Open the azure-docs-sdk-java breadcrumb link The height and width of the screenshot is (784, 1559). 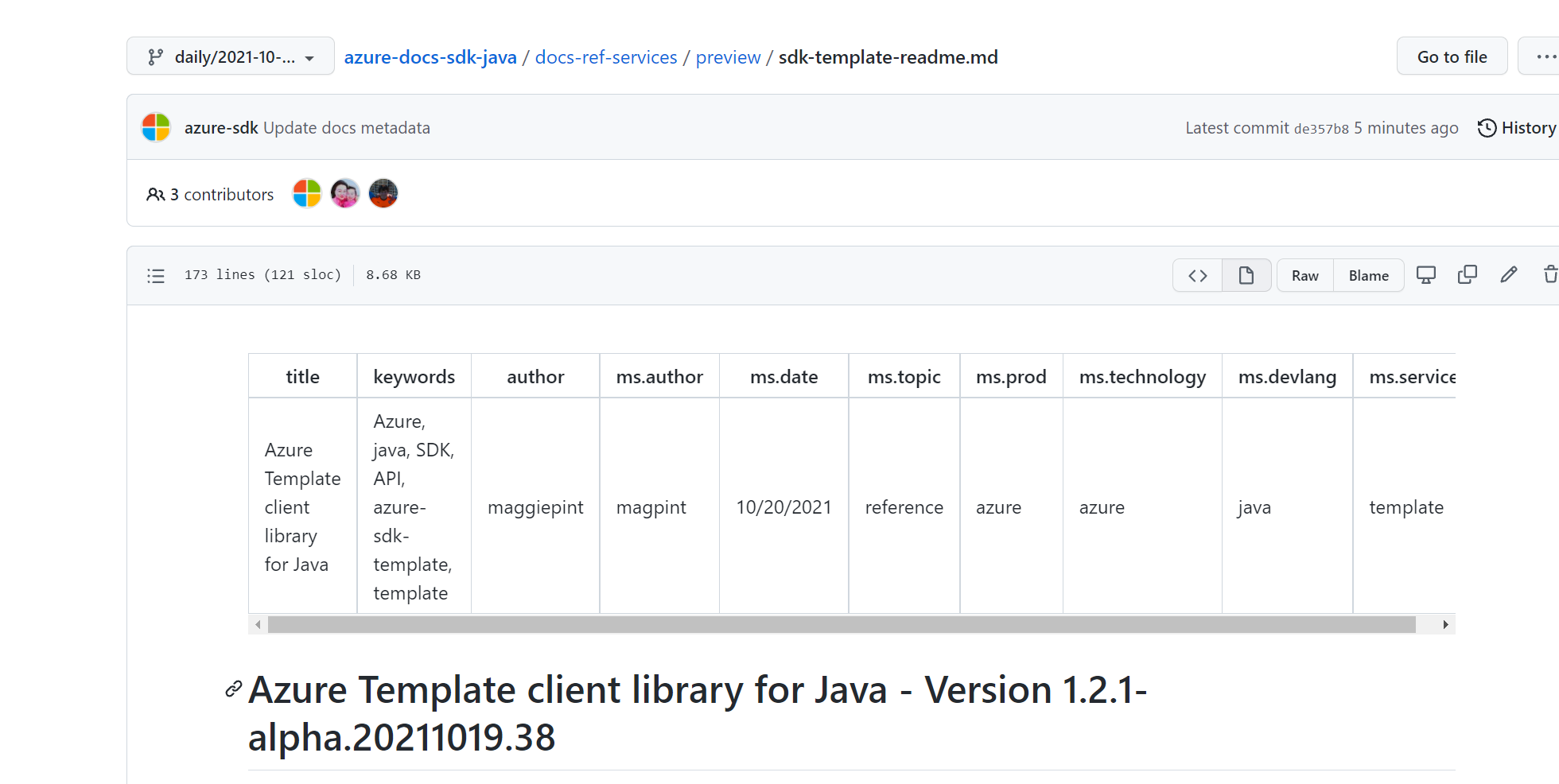[430, 57]
